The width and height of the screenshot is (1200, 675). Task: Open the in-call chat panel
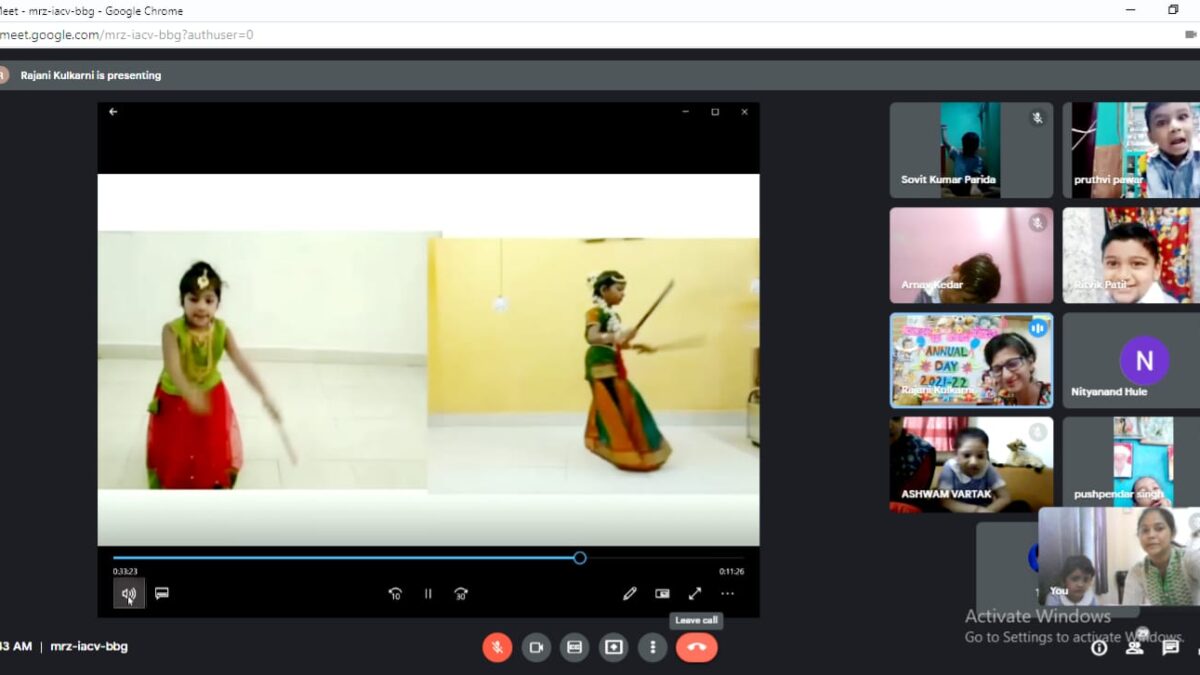point(1171,648)
